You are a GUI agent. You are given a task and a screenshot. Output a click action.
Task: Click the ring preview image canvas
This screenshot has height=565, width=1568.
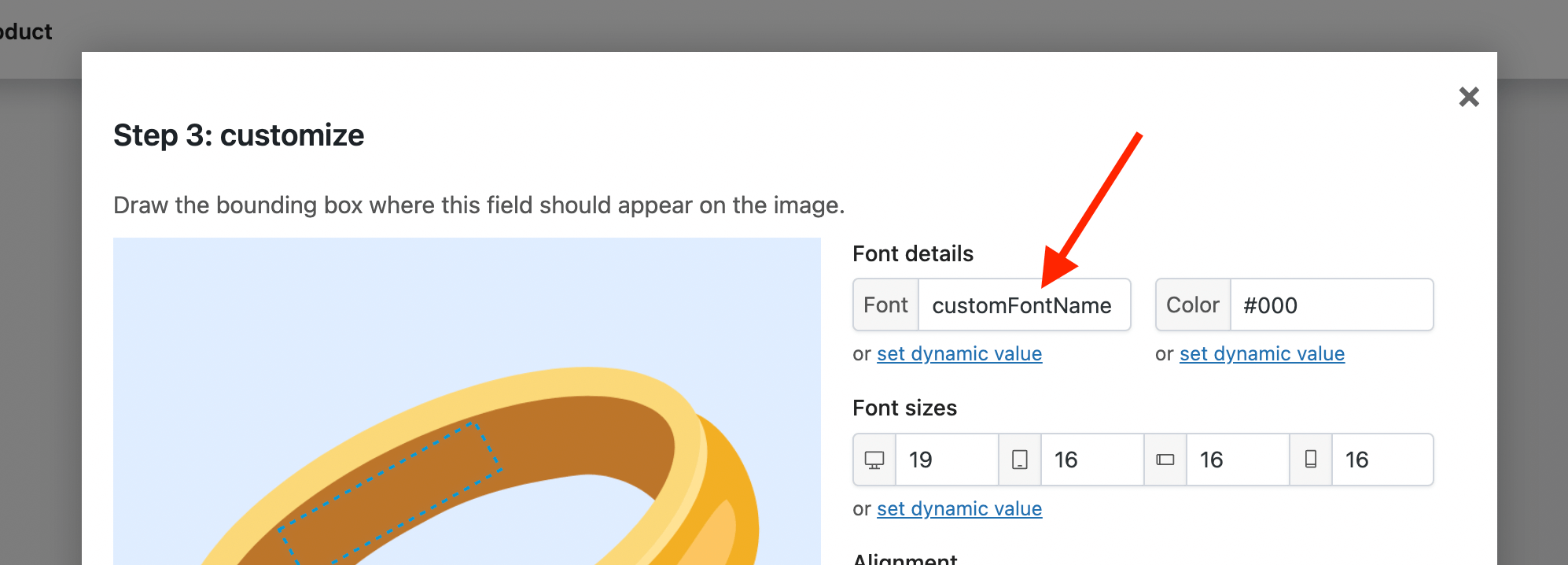click(x=467, y=401)
